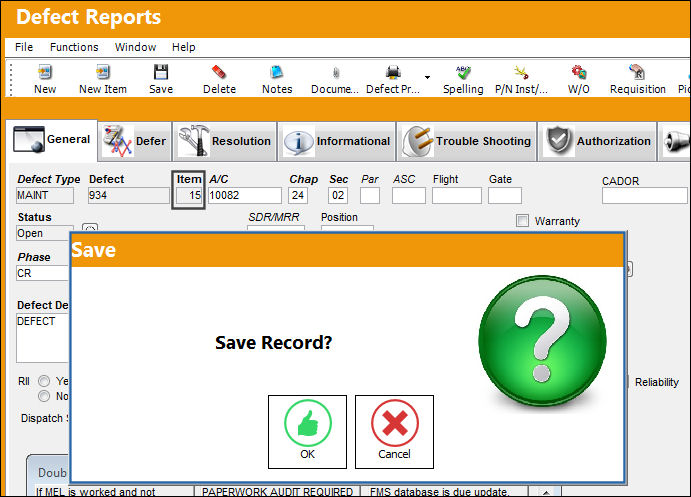Click the Defect Type field showing MAINT
This screenshot has height=497, width=691.
(45, 195)
